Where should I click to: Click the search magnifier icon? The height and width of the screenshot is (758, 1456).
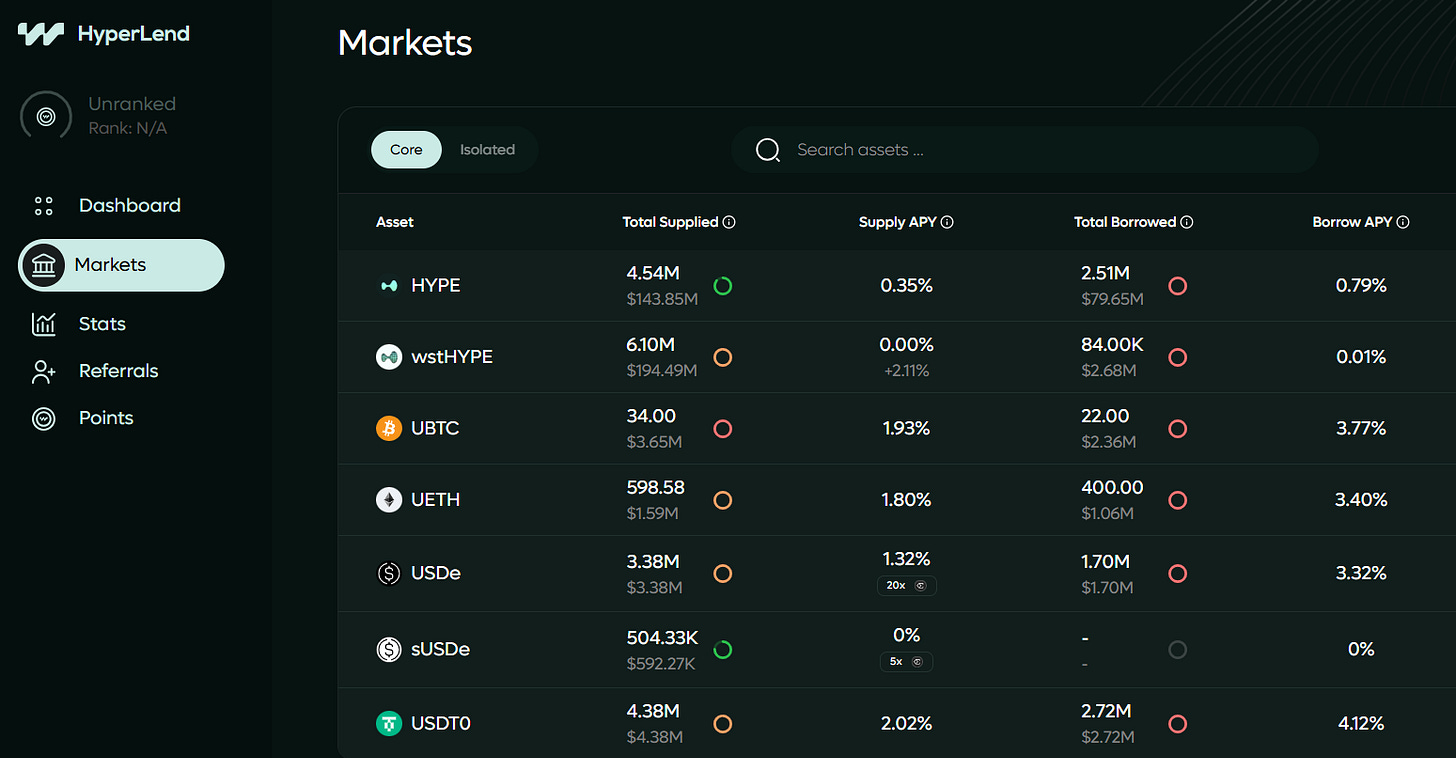pyautogui.click(x=768, y=150)
